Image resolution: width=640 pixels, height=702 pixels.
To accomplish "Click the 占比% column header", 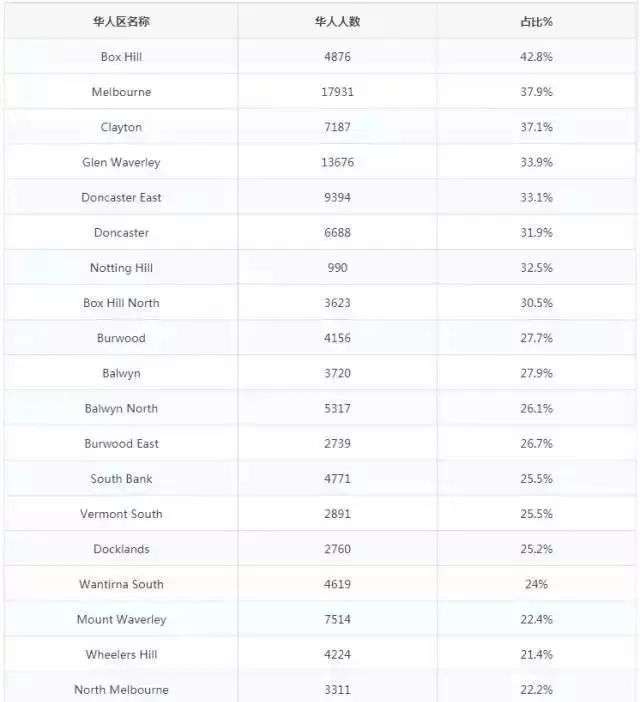I will coord(536,21).
